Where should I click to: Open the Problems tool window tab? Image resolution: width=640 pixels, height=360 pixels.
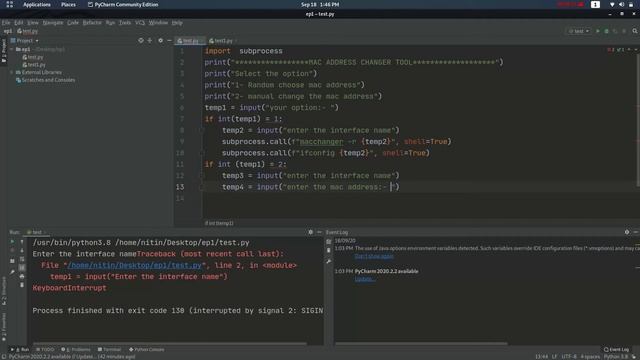(x=76, y=349)
